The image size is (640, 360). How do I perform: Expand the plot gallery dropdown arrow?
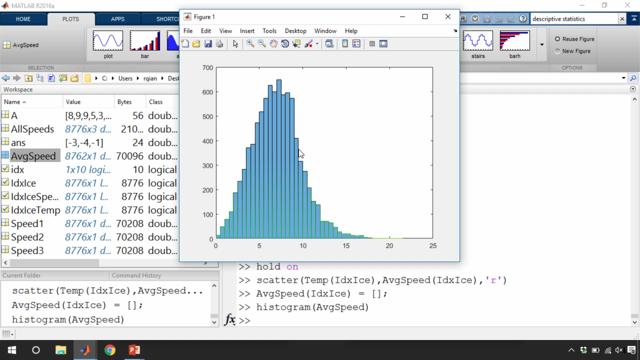(x=542, y=44)
